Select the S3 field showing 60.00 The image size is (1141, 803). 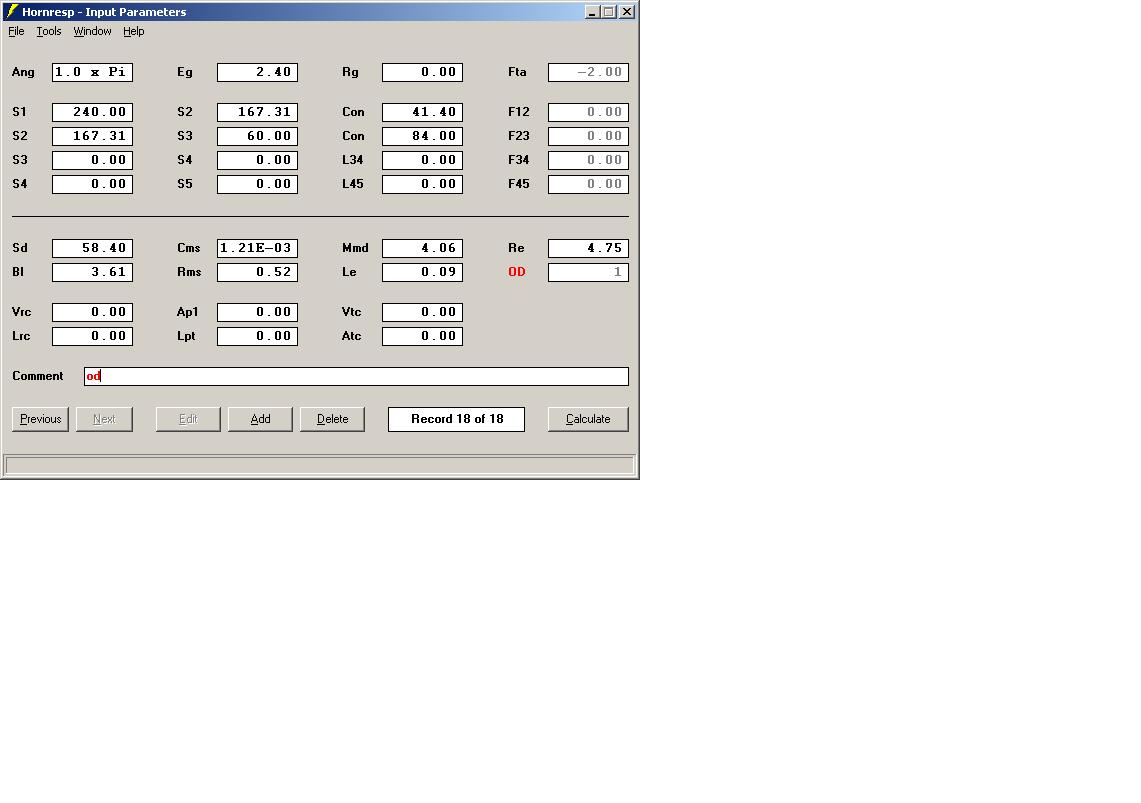[258, 136]
